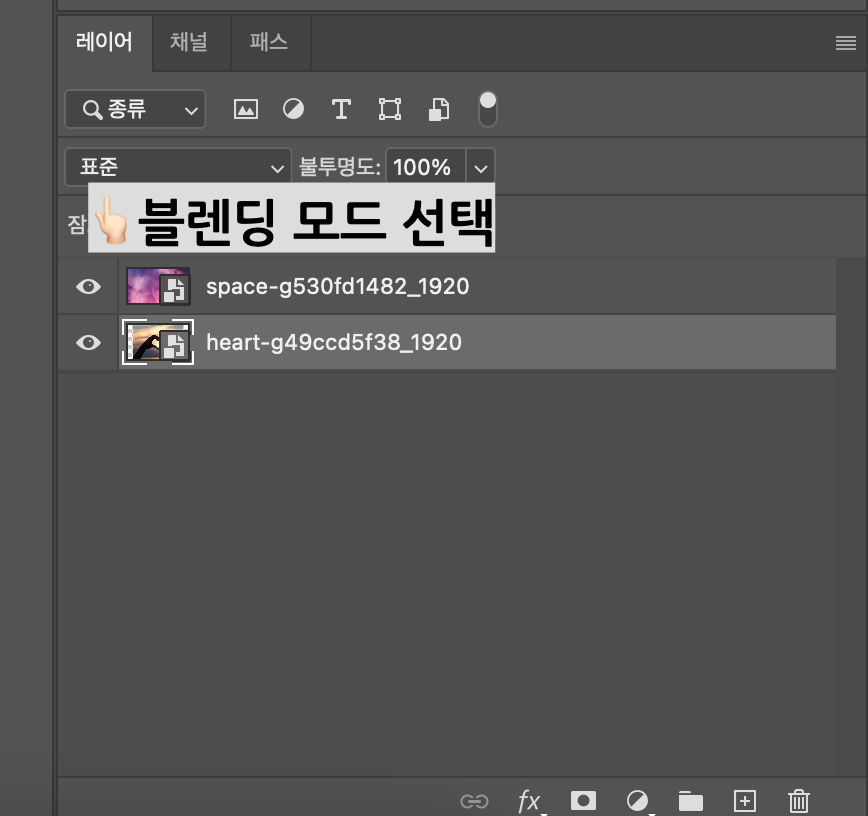Create a new adjustment layer
The height and width of the screenshot is (816, 868).
pos(637,800)
